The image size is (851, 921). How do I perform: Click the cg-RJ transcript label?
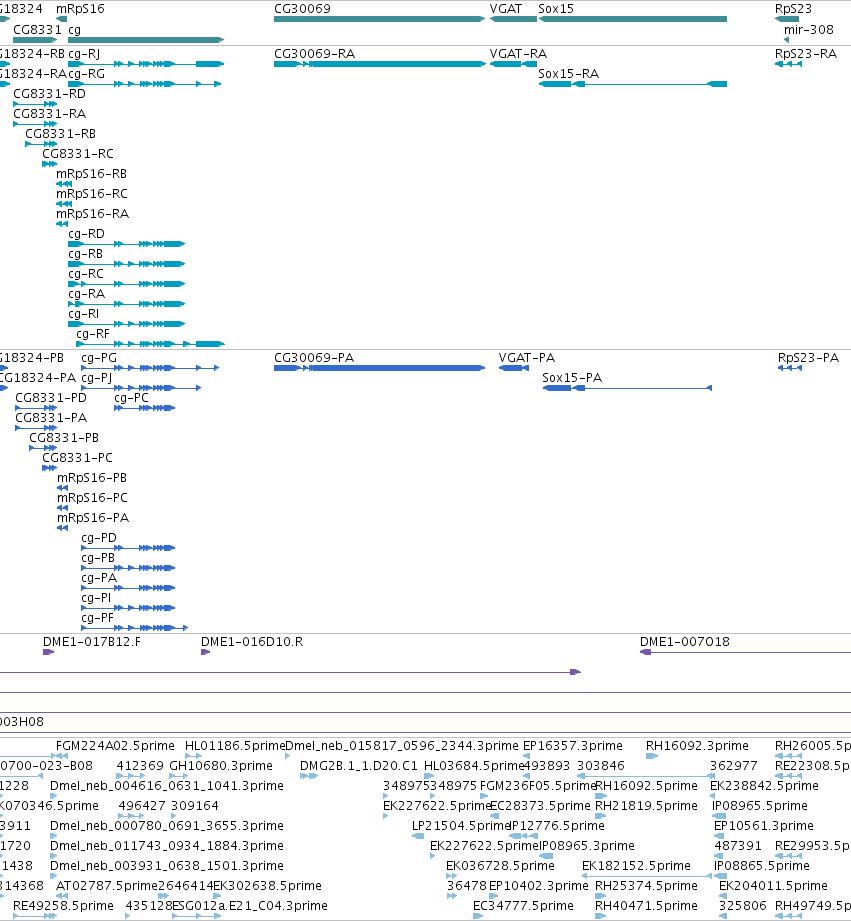[84, 54]
